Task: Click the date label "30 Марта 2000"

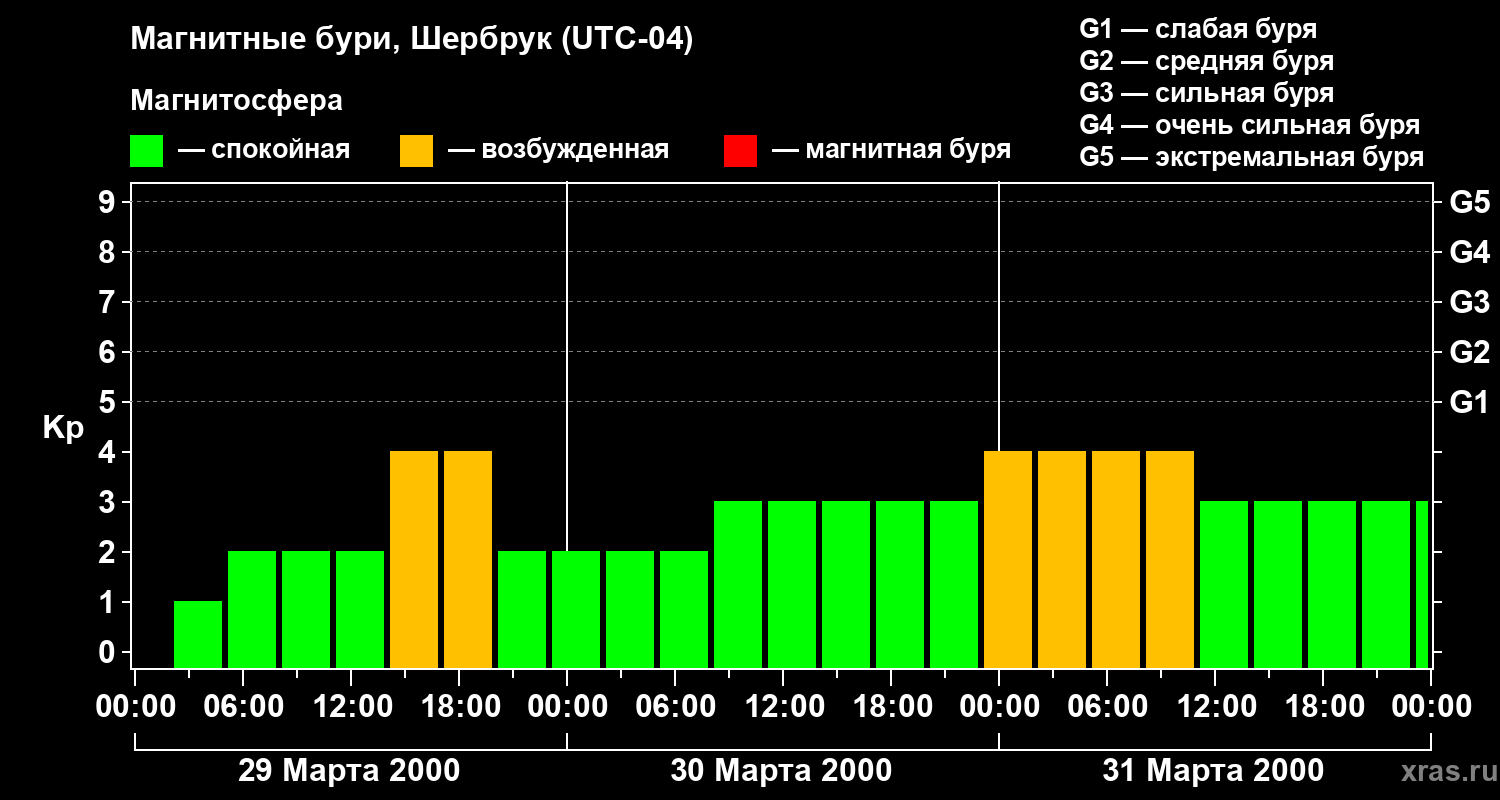Action: click(781, 771)
